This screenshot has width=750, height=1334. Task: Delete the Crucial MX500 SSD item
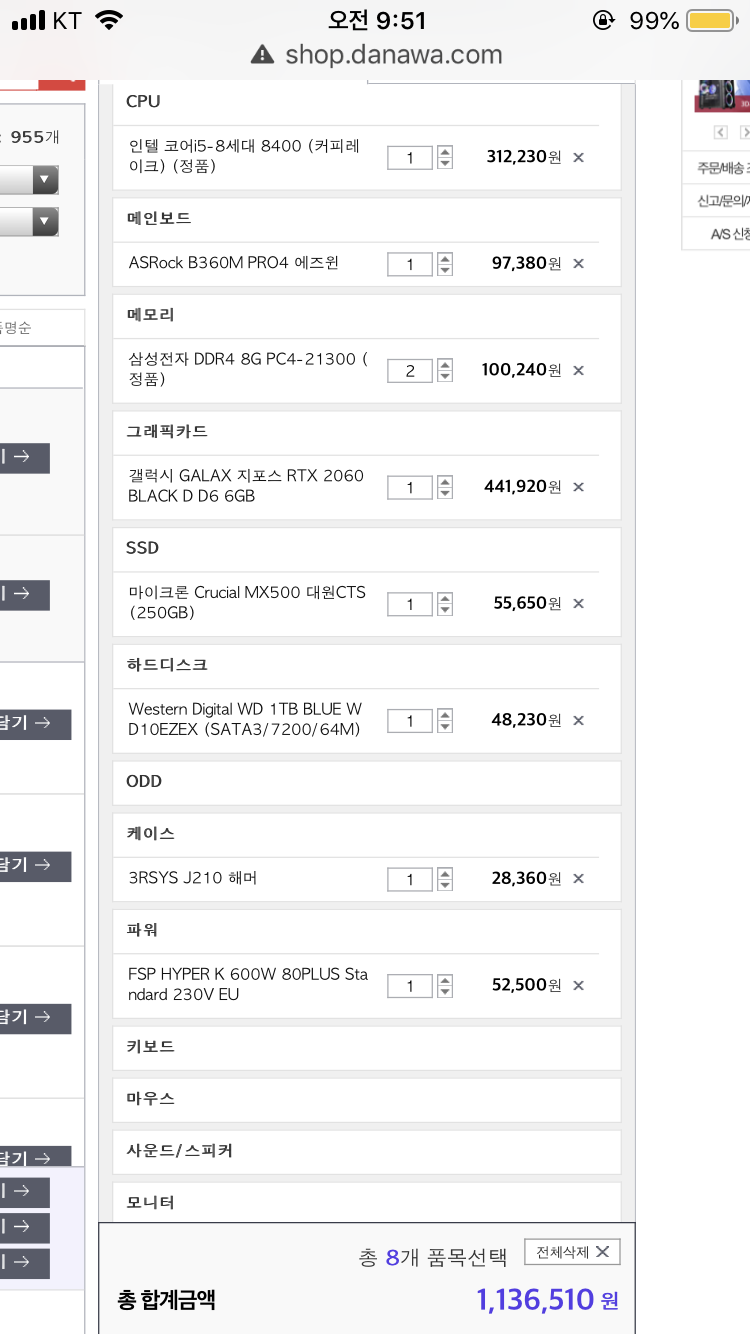(x=578, y=604)
